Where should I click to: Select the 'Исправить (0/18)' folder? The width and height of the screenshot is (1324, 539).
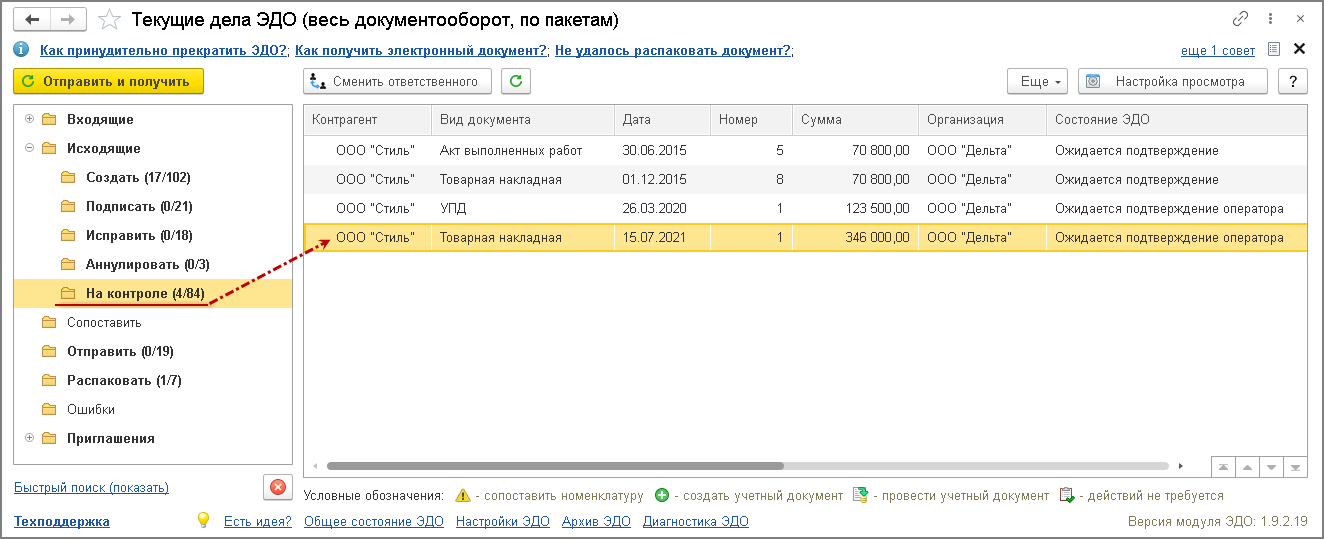(x=153, y=236)
